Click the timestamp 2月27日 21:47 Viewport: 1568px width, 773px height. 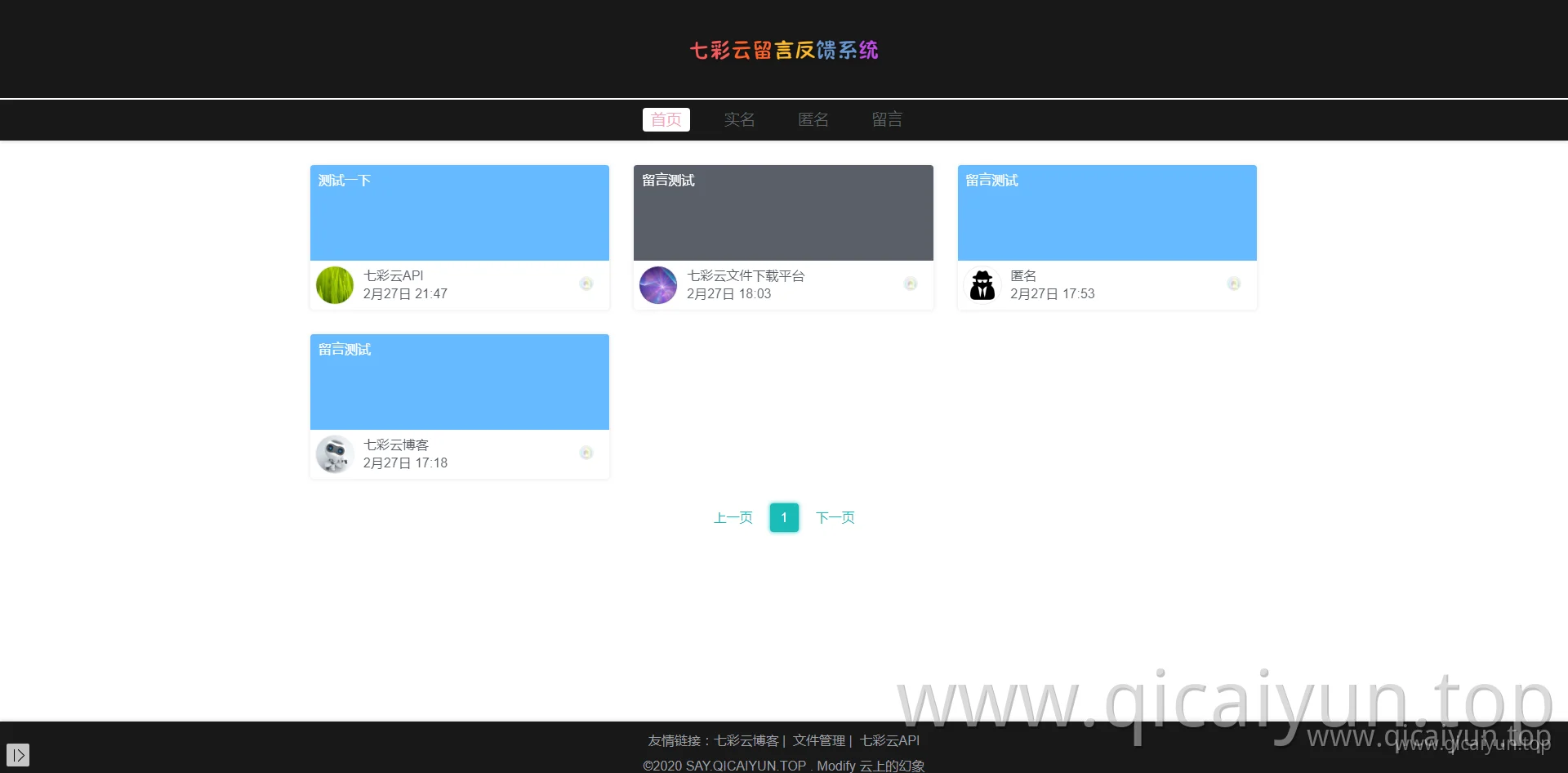[405, 294]
